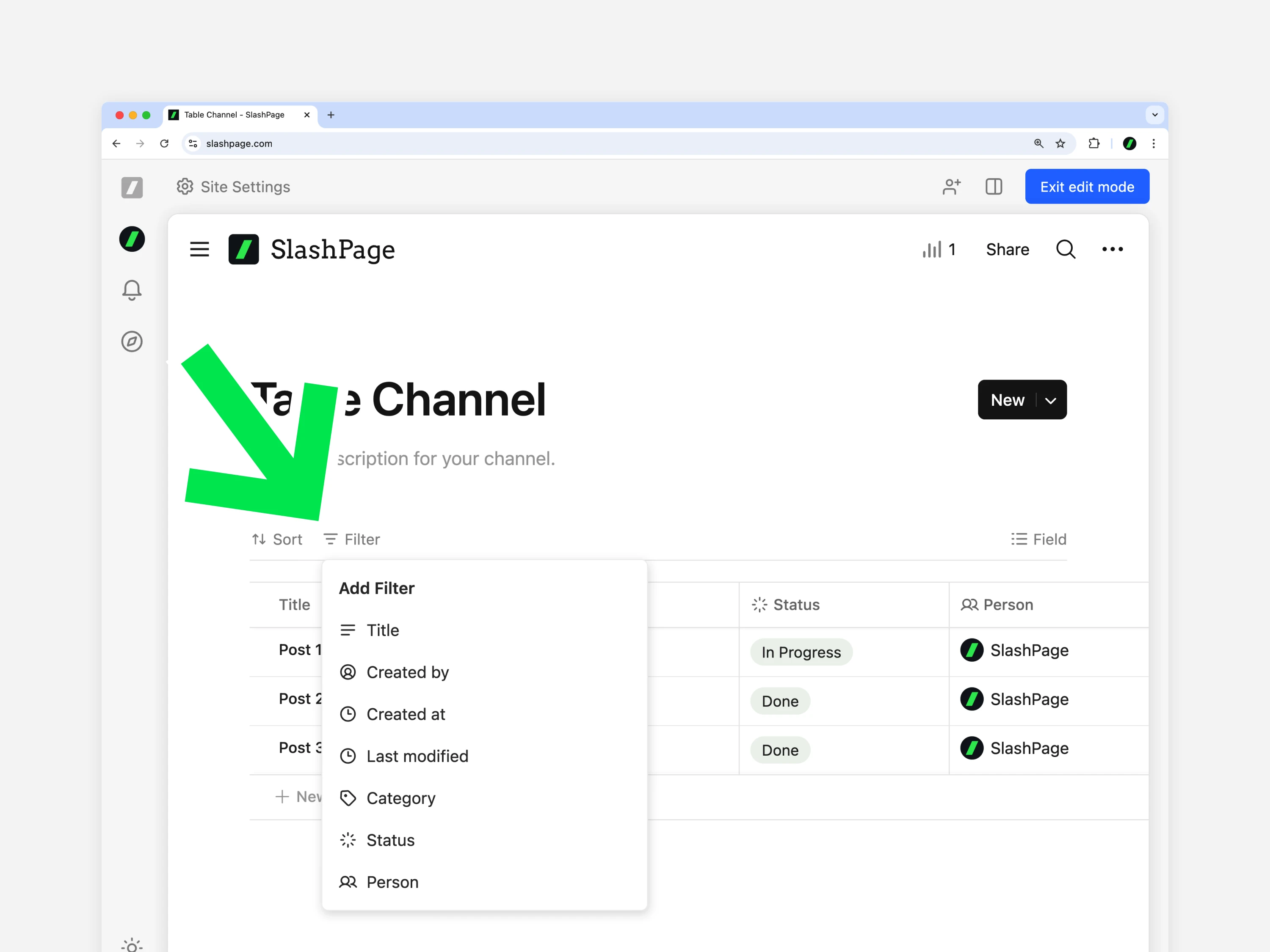Open site information icon in address bar
Screen dimensions: 1270x952
click(x=193, y=143)
